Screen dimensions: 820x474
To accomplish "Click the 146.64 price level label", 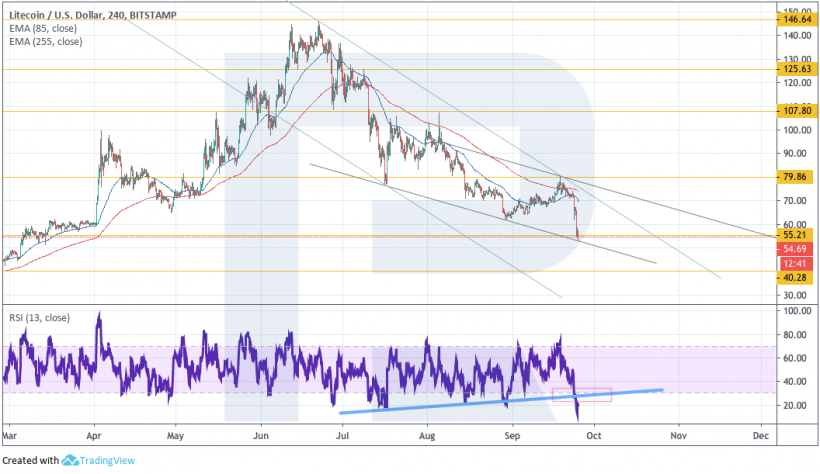I will tap(795, 19).
